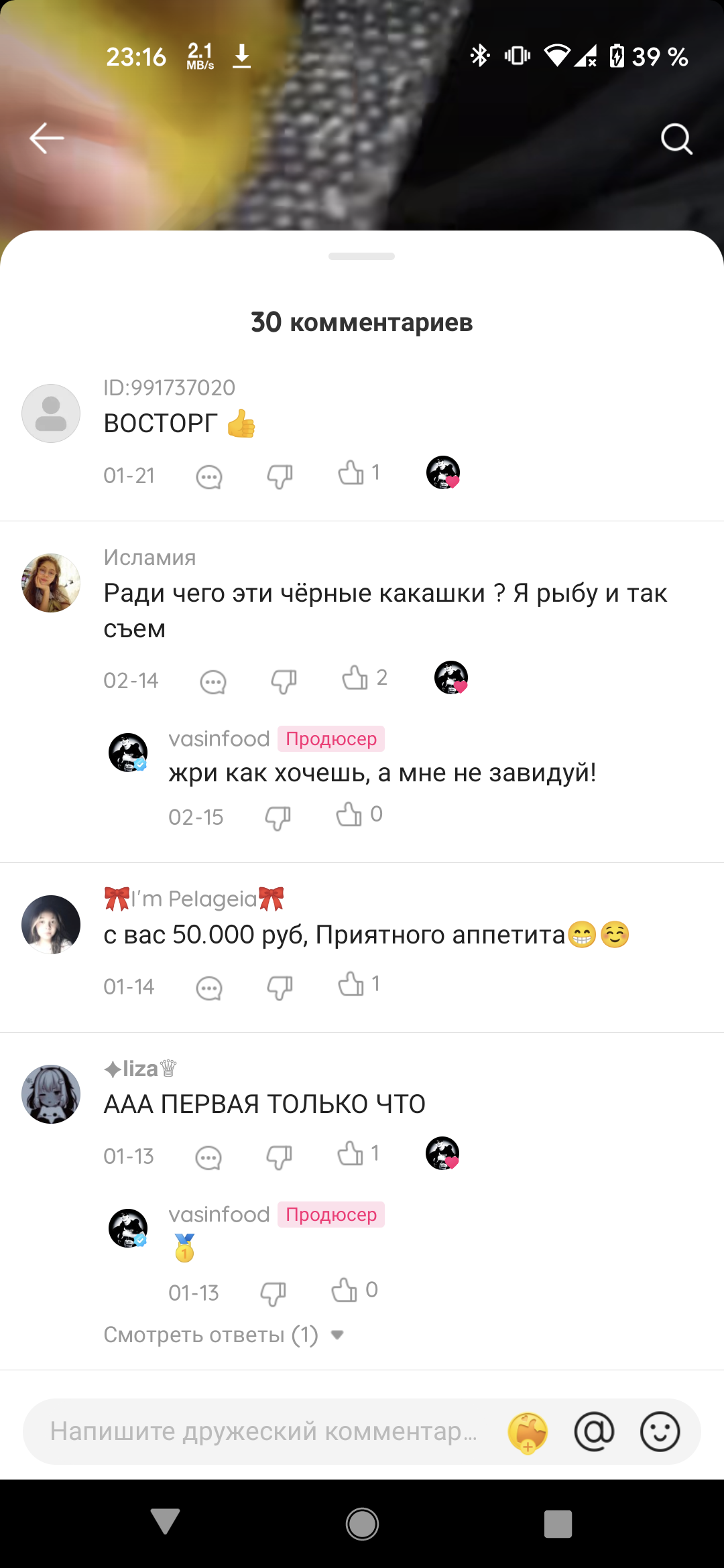Open the emoji smiley picker
The image size is (724, 1568).
(660, 1431)
